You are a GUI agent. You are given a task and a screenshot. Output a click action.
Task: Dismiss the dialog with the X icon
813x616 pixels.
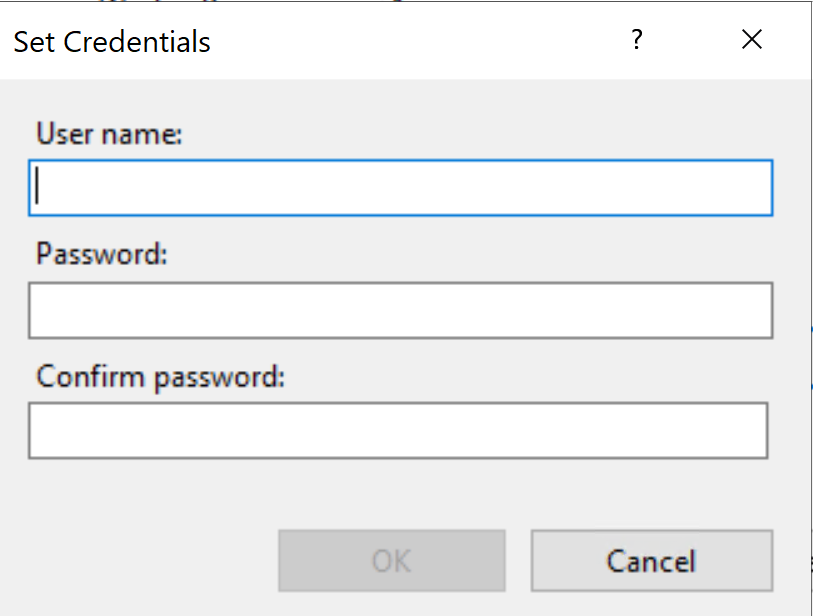[752, 40]
